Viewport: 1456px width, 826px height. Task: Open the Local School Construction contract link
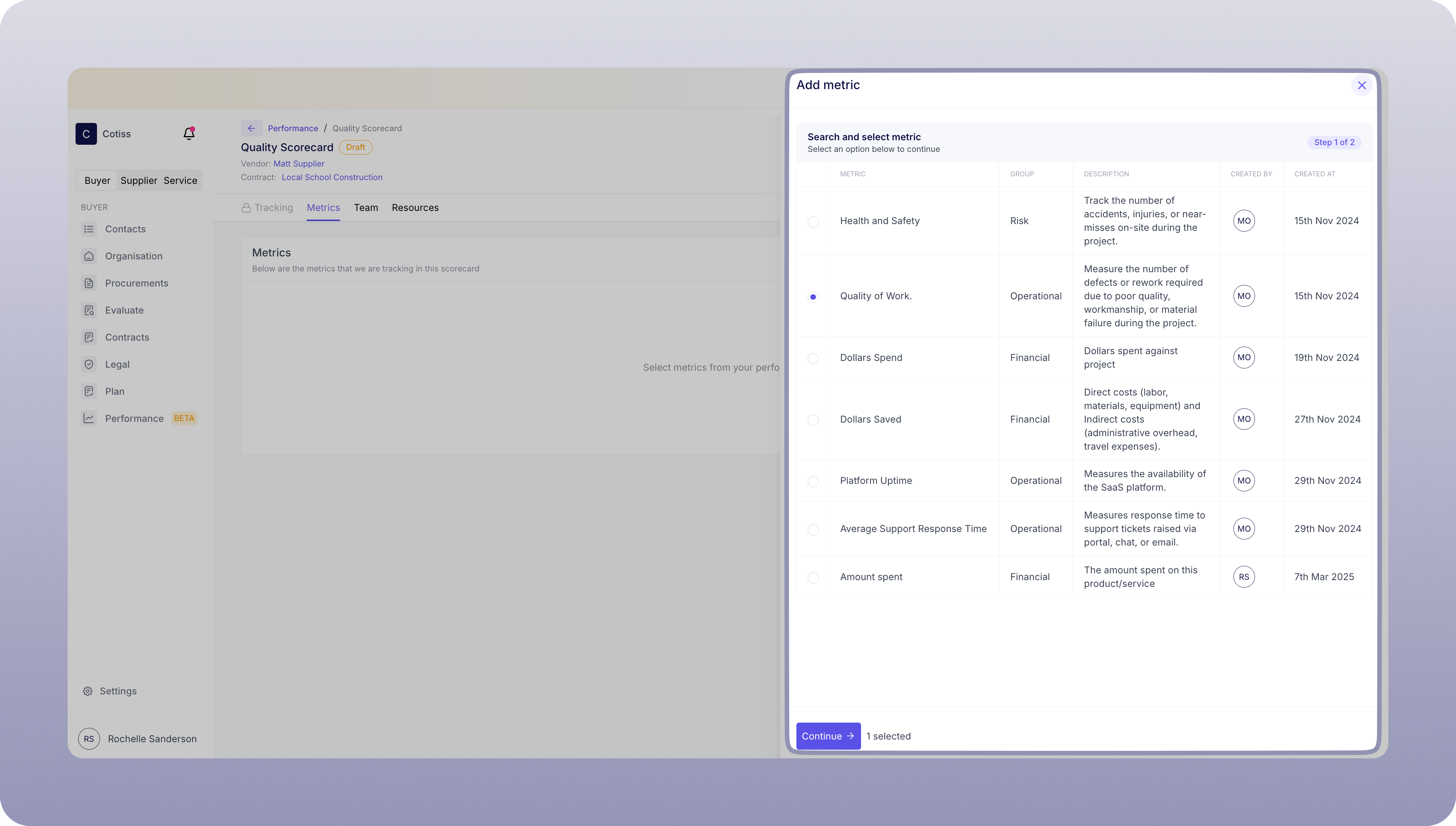(x=332, y=177)
